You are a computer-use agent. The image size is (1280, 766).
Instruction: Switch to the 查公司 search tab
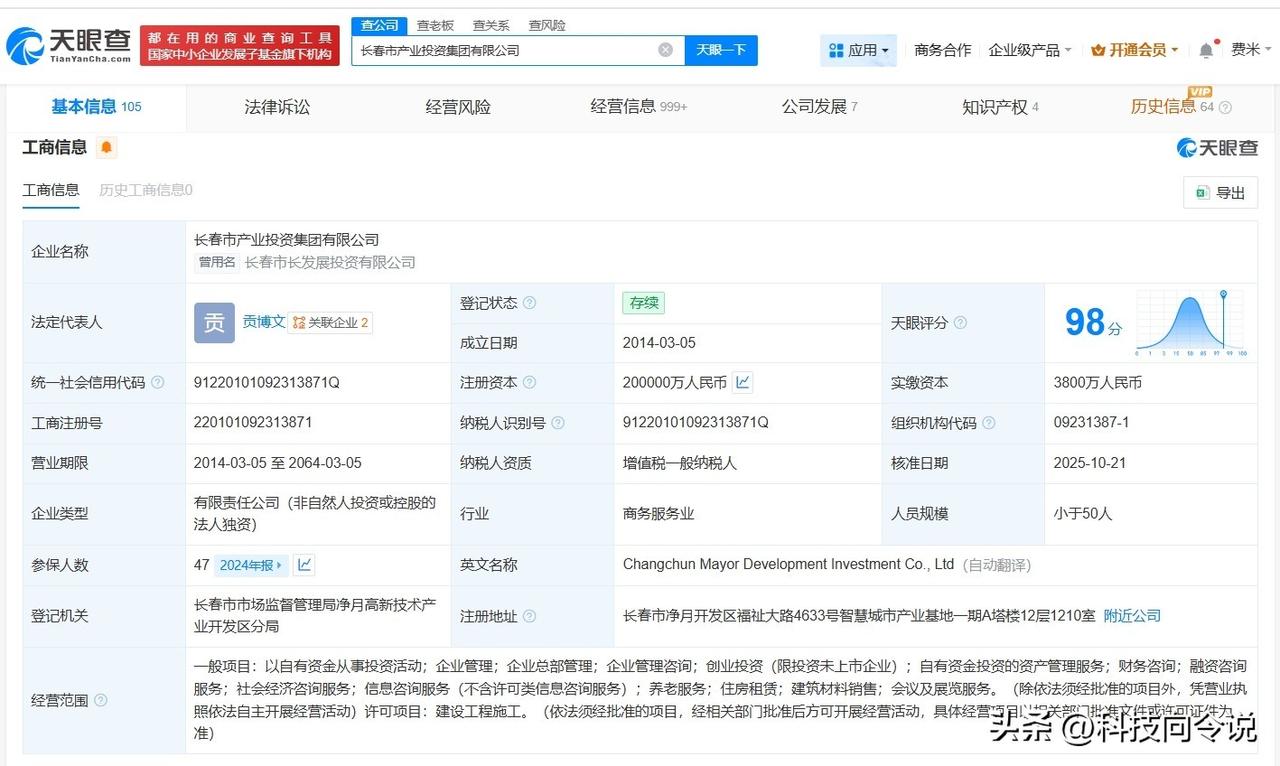tap(380, 25)
